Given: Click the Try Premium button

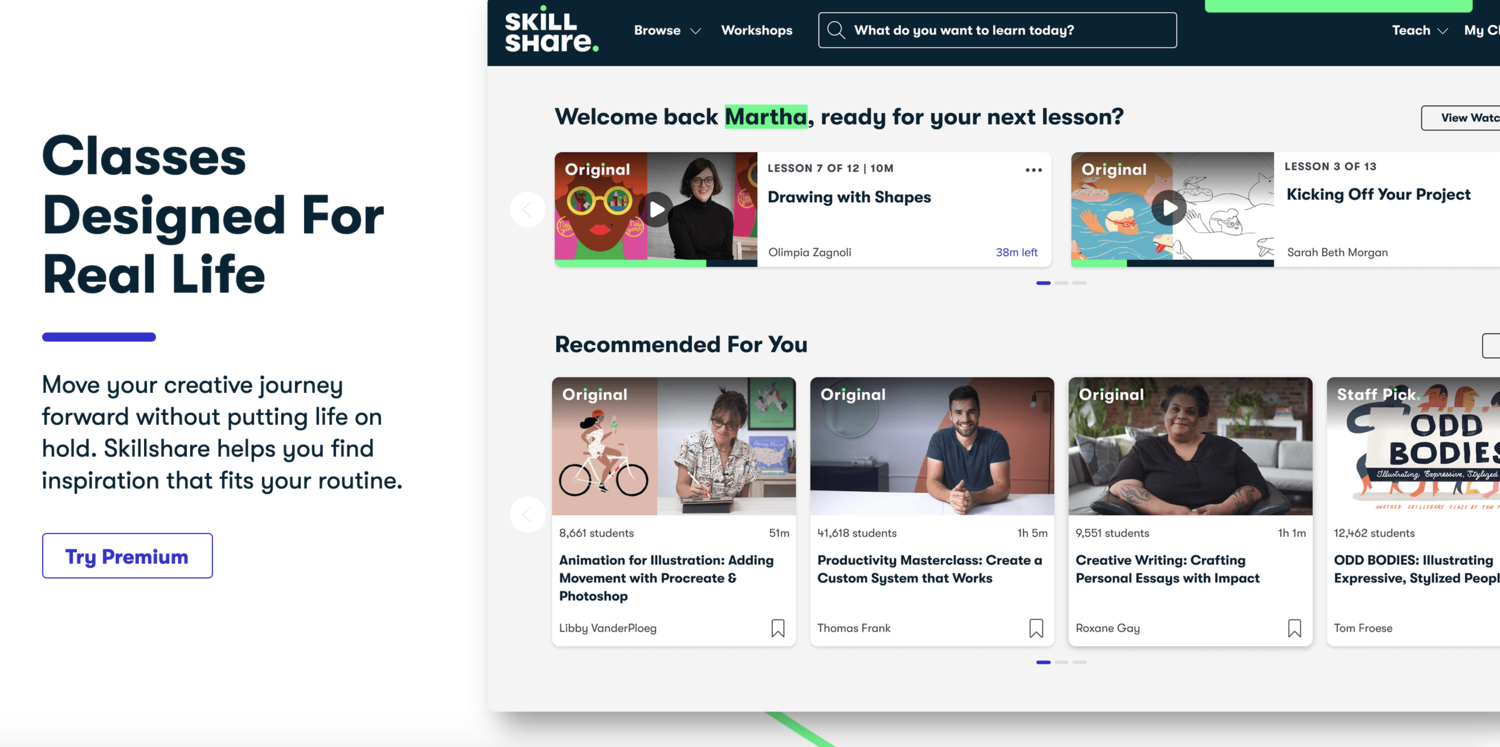Looking at the screenshot, I should click(127, 556).
